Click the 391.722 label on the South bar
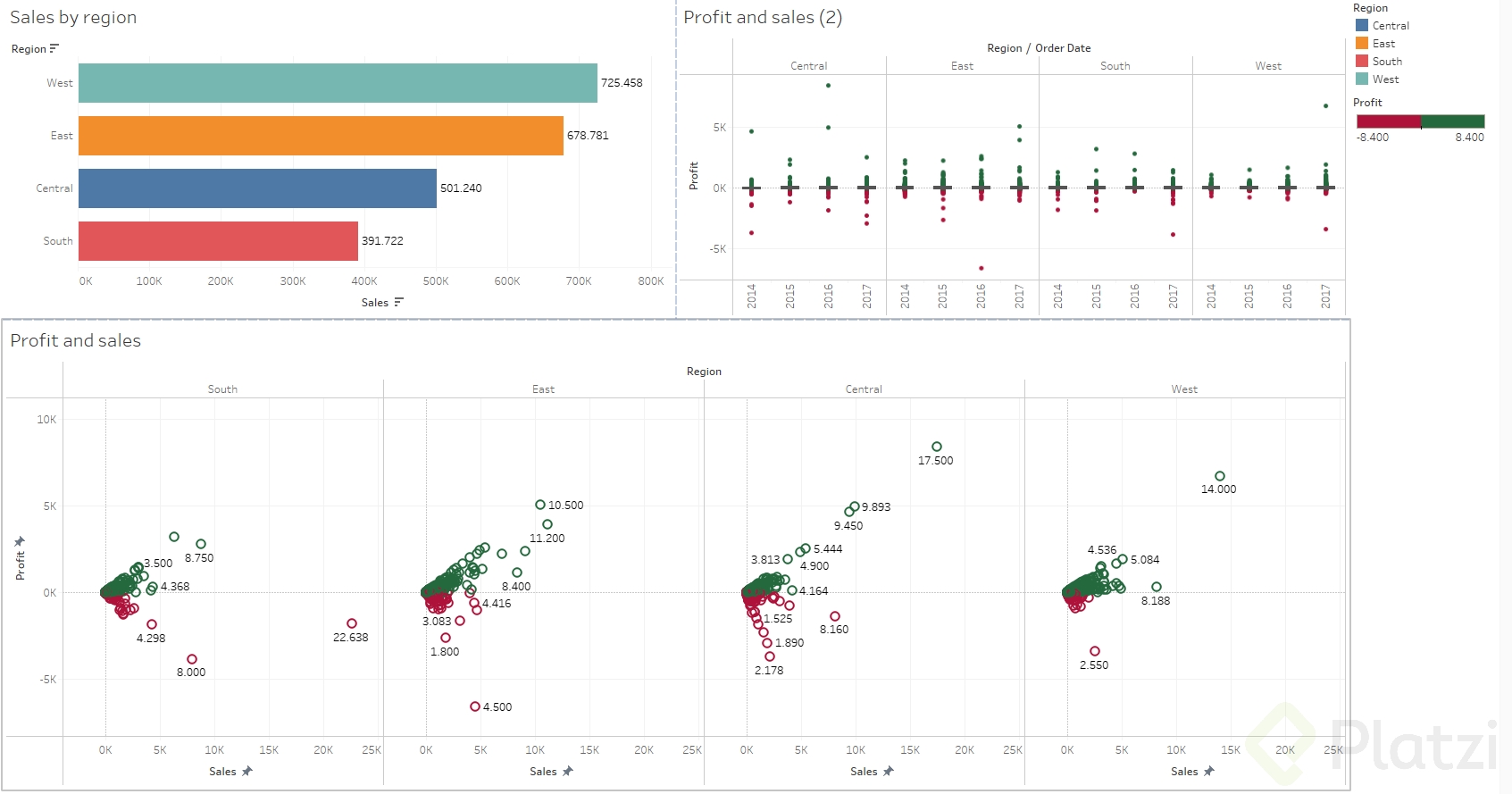1512x794 pixels. pos(382,241)
